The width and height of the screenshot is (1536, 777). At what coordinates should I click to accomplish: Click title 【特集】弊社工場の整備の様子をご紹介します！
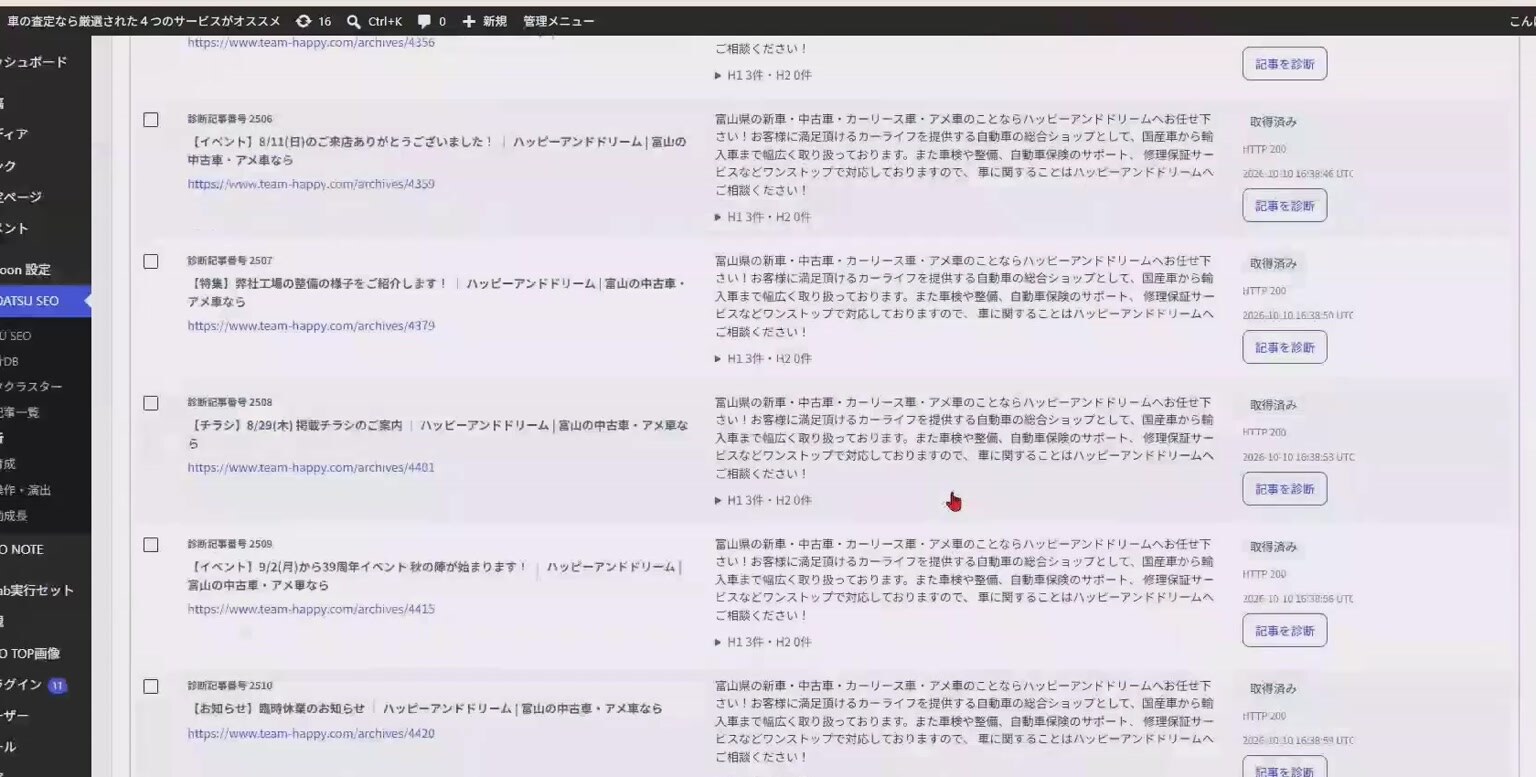(x=318, y=283)
